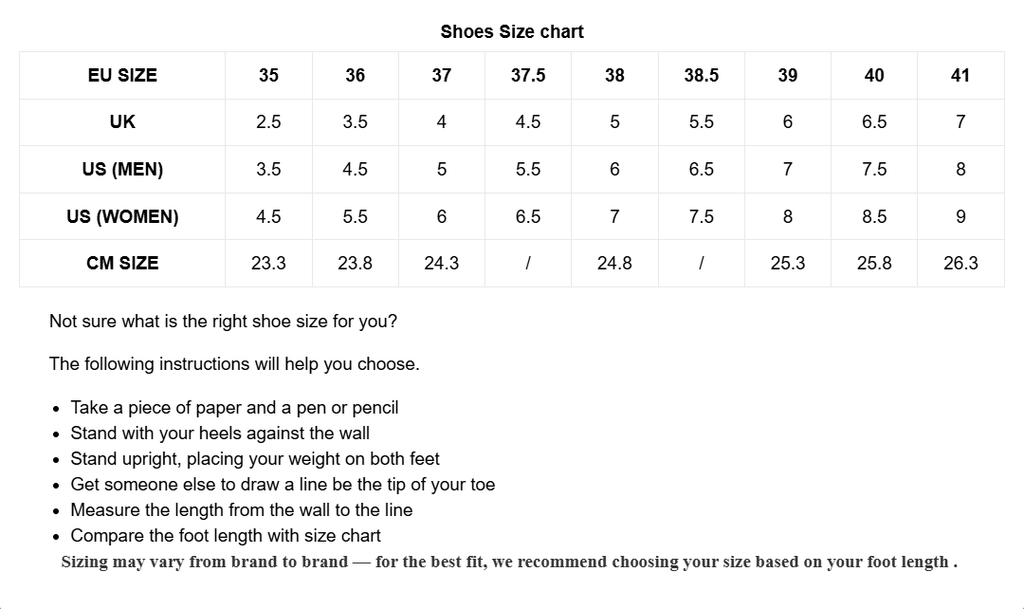Click the 26.3 CM size cell
1024x609 pixels.
(960, 263)
